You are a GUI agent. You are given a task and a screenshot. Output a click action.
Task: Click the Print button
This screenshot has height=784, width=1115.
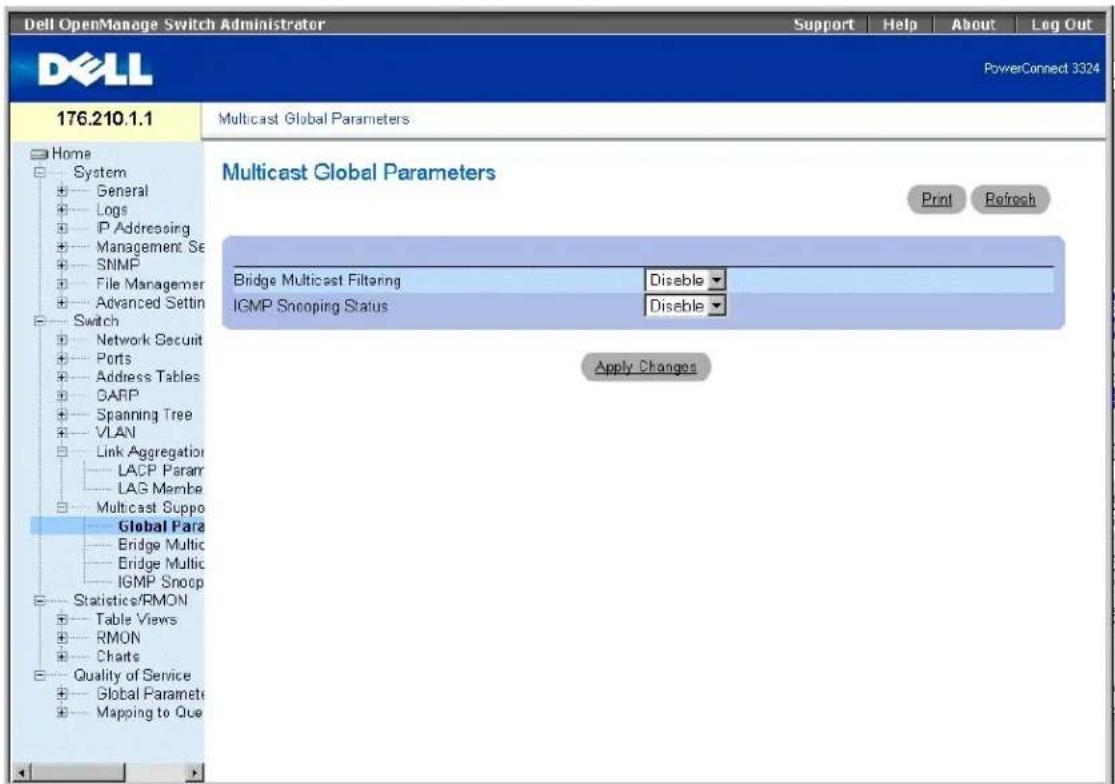[937, 199]
